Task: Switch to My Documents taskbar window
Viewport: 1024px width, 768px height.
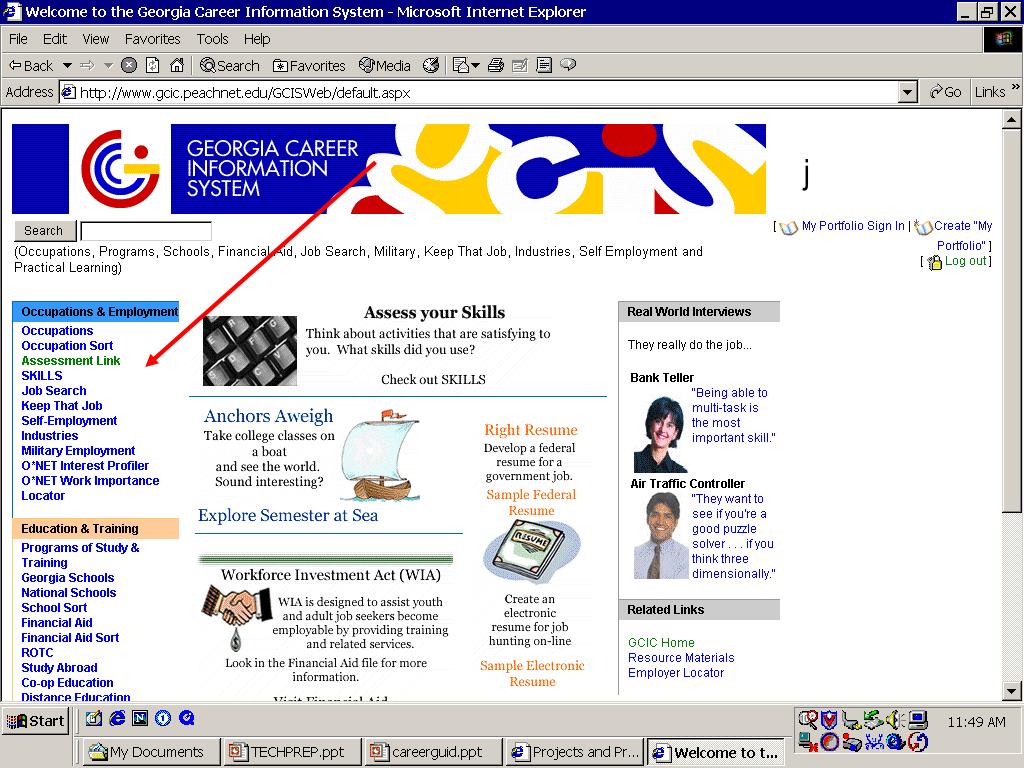Action: tap(150, 752)
